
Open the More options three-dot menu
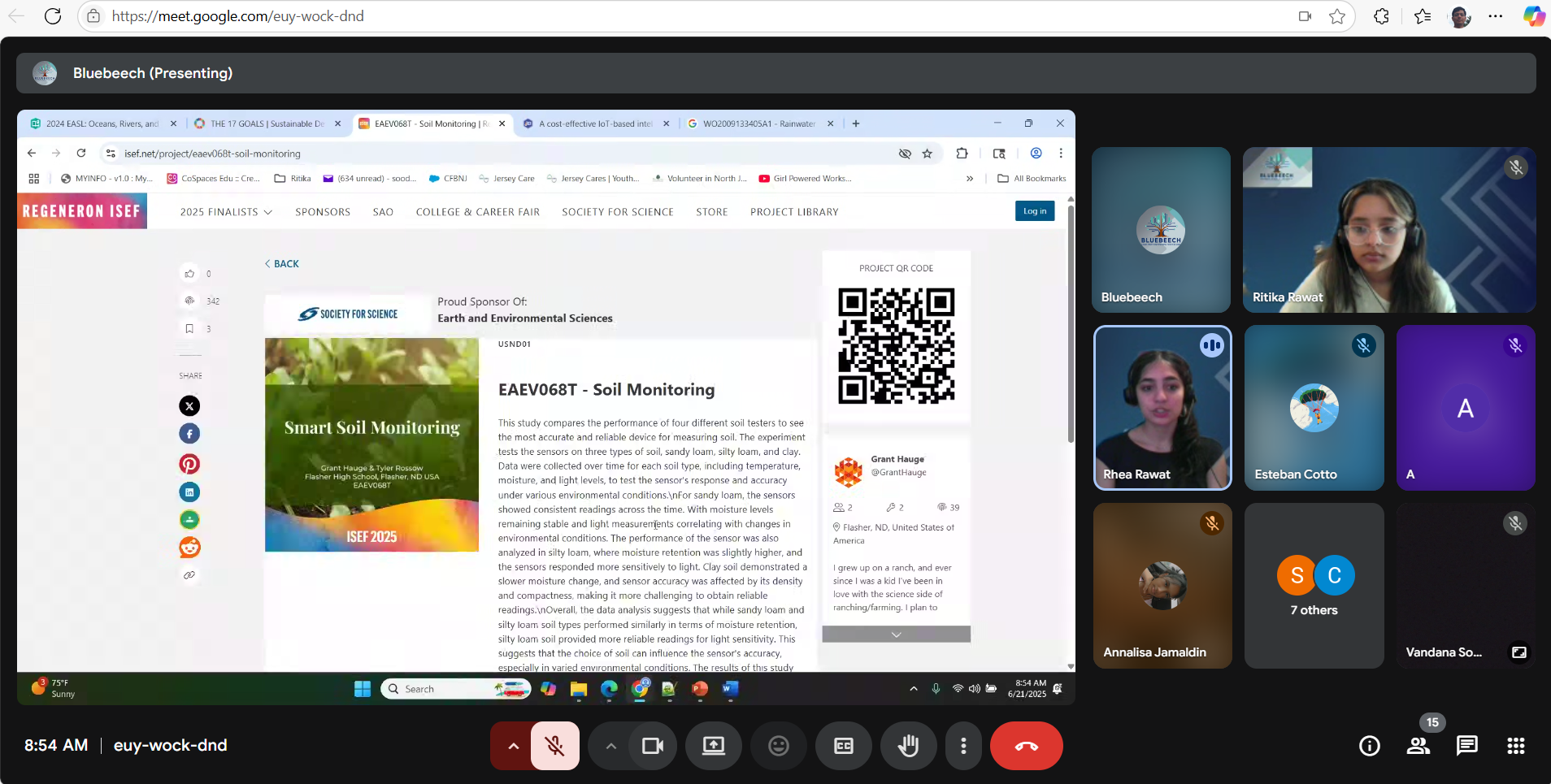[x=963, y=746]
